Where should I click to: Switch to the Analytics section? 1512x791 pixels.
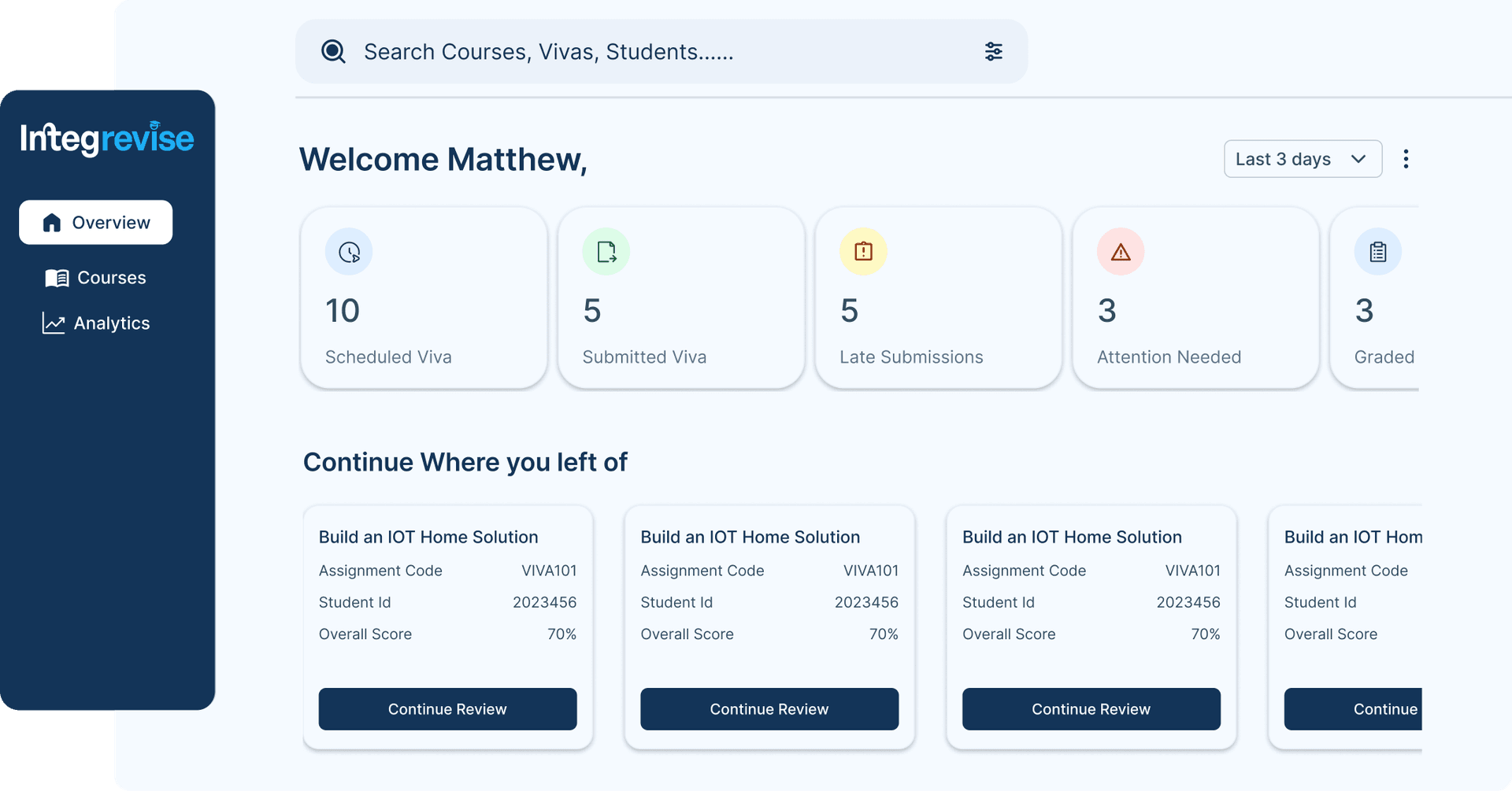[x=110, y=323]
